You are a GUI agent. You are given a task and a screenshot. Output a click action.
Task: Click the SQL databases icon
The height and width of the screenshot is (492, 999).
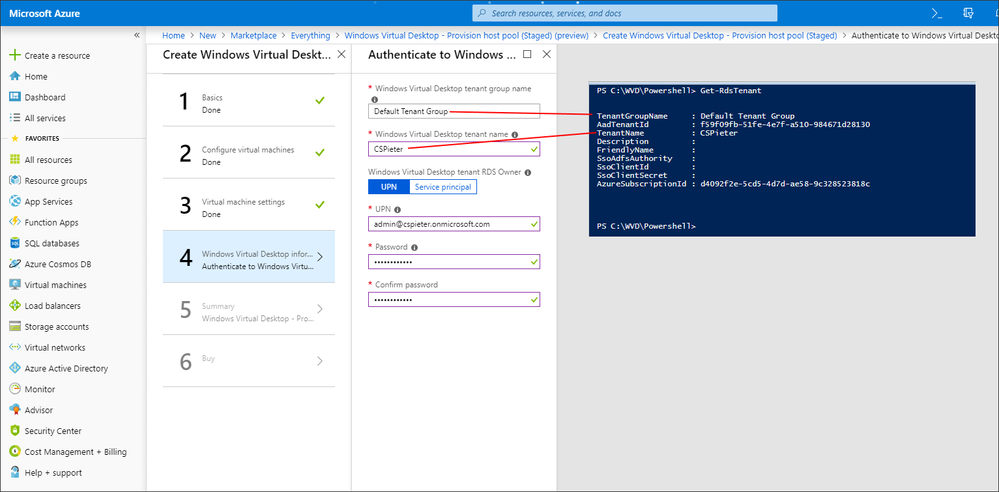[x=15, y=243]
